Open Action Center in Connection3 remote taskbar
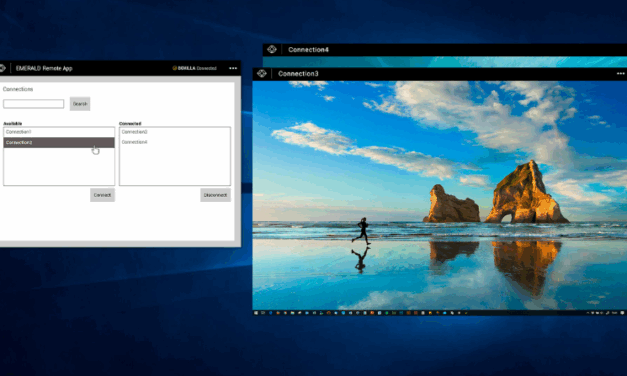Screen dimensions: 627x376 point(622,313)
